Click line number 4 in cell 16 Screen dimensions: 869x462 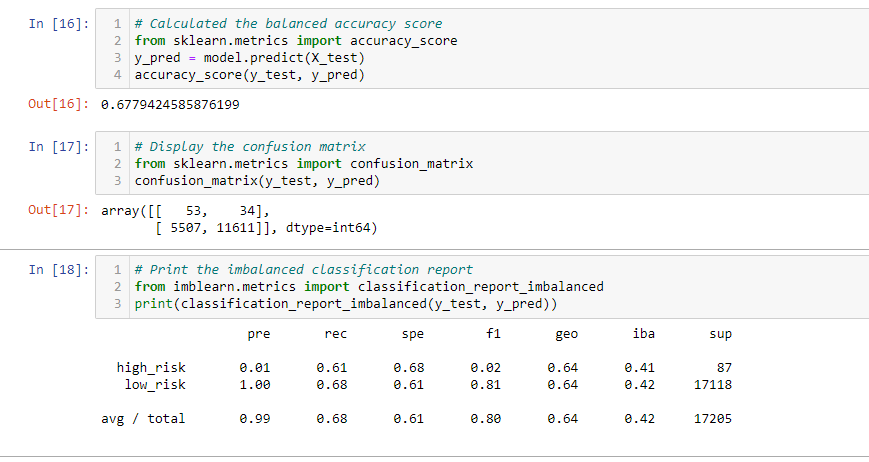tap(117, 75)
